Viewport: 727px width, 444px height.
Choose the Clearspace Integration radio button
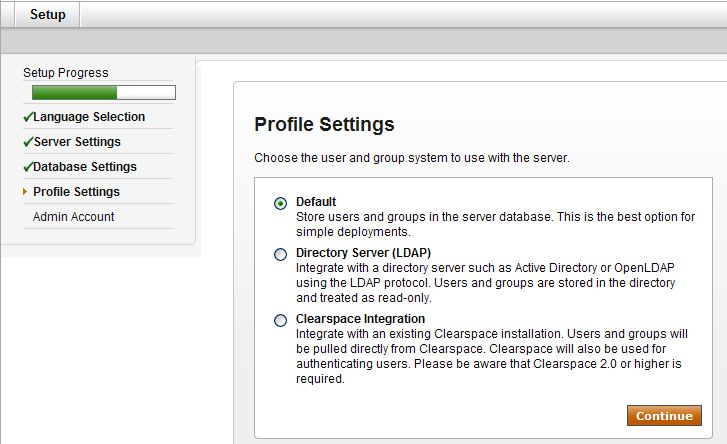(280, 320)
